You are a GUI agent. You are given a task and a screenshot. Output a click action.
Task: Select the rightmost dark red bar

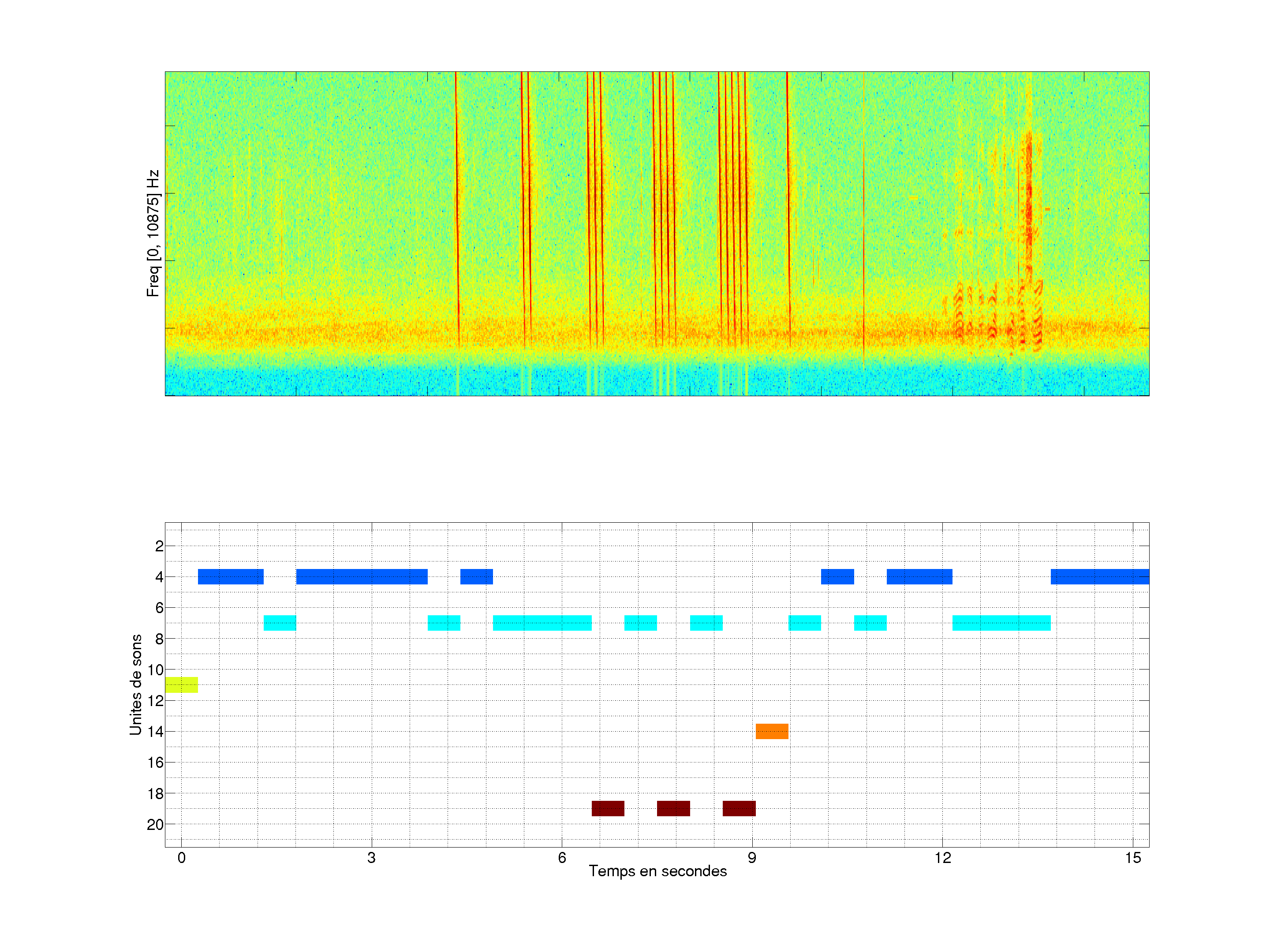[739, 808]
